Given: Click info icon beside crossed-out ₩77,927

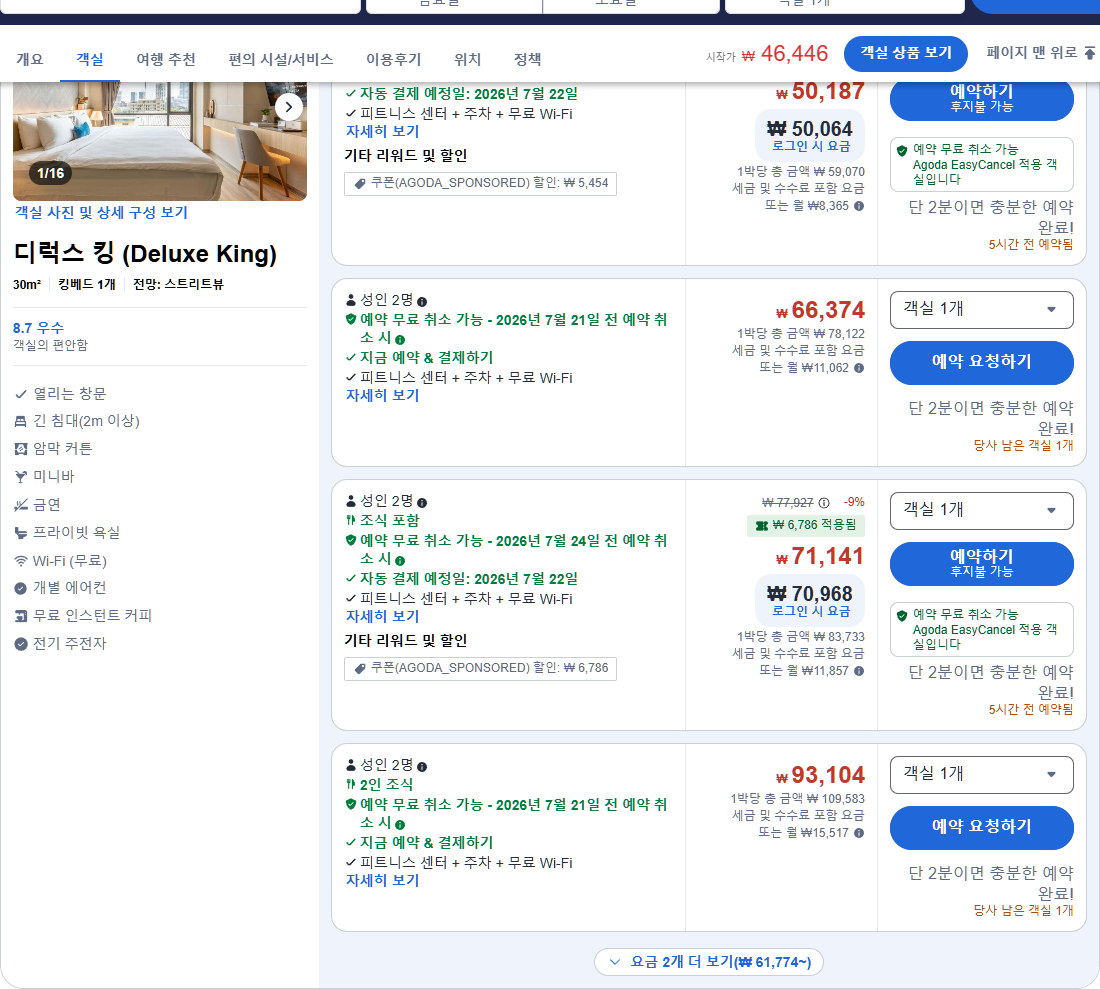Looking at the screenshot, I should [824, 503].
